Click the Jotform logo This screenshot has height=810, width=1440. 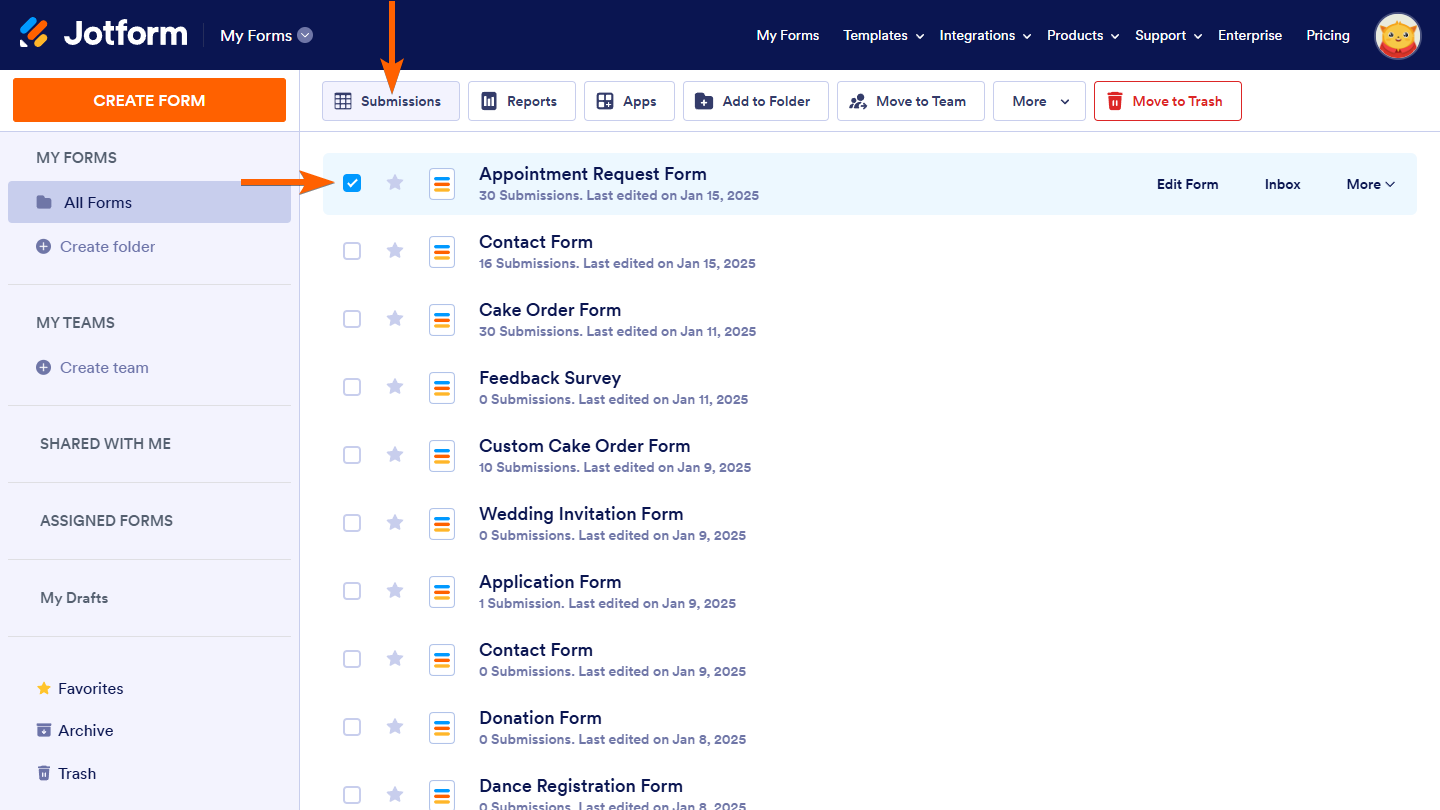[103, 34]
